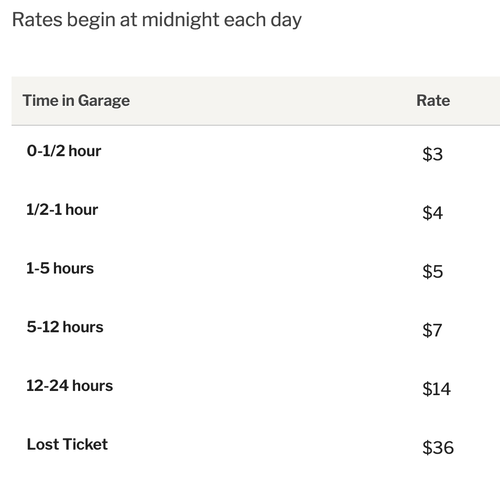Select the 'Time in Garage' column header
The image size is (500, 479).
(x=76, y=101)
